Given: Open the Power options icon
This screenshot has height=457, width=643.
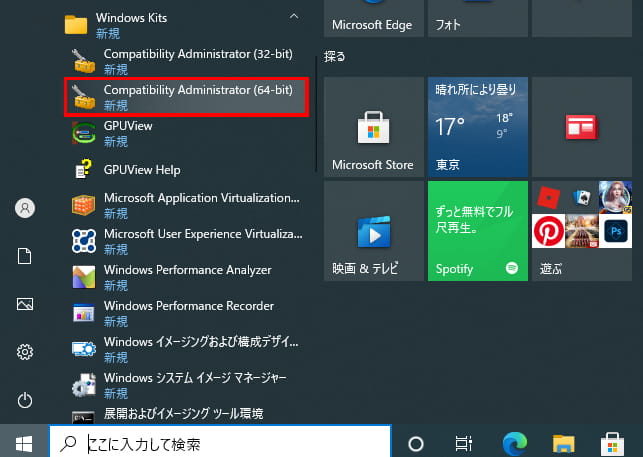Looking at the screenshot, I should point(25,400).
